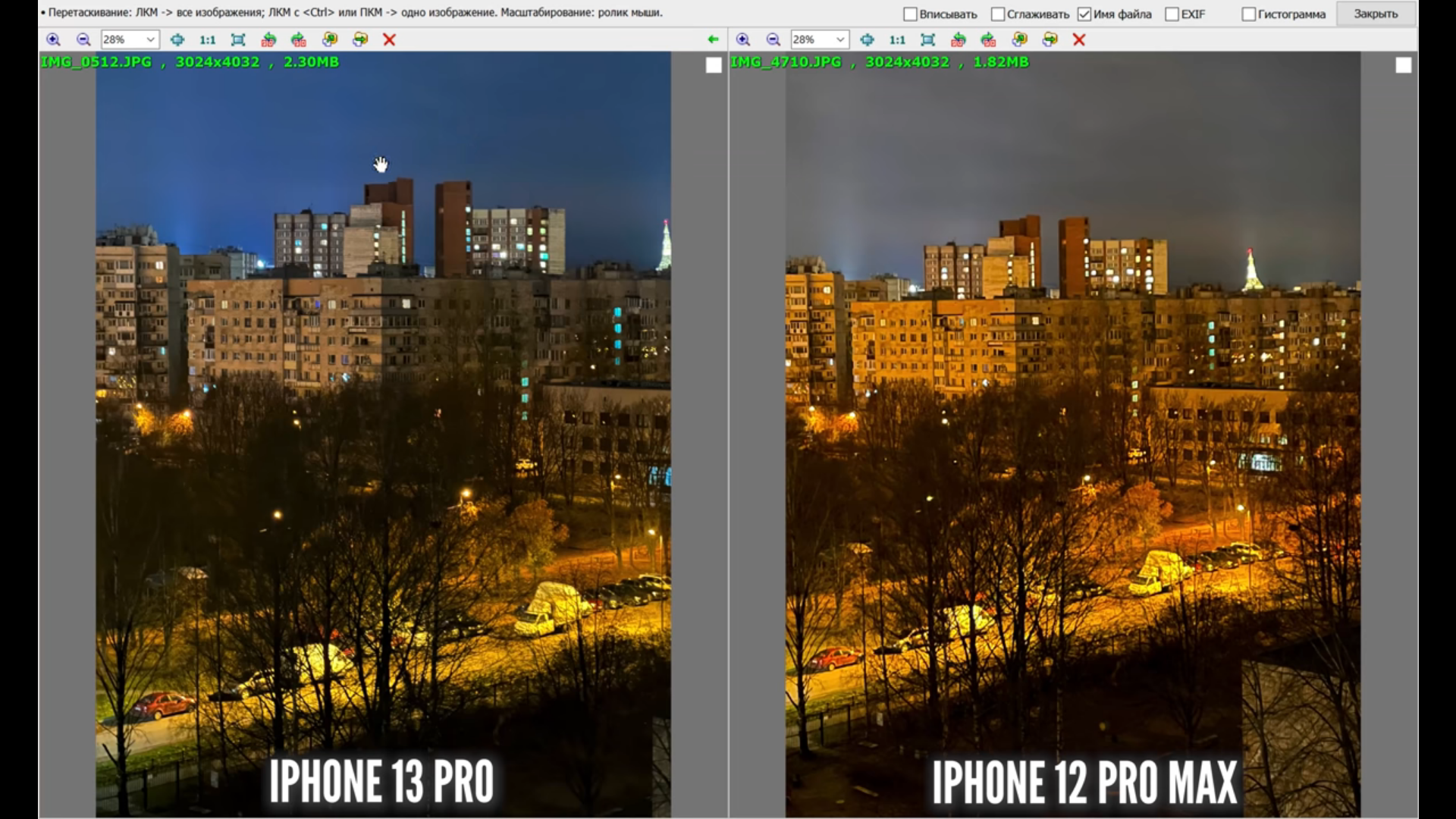Fit right image to its pane

(x=928, y=39)
